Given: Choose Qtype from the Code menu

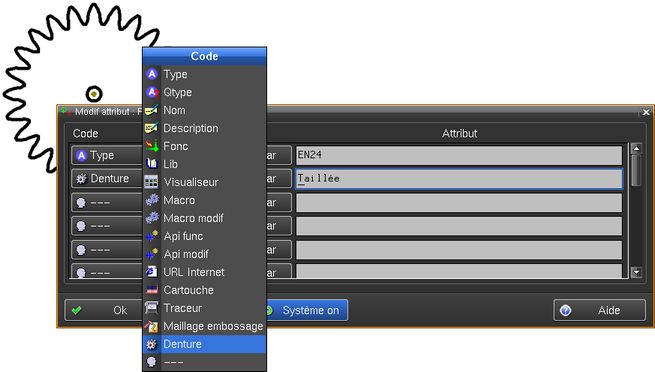Looking at the screenshot, I should 204,92.
